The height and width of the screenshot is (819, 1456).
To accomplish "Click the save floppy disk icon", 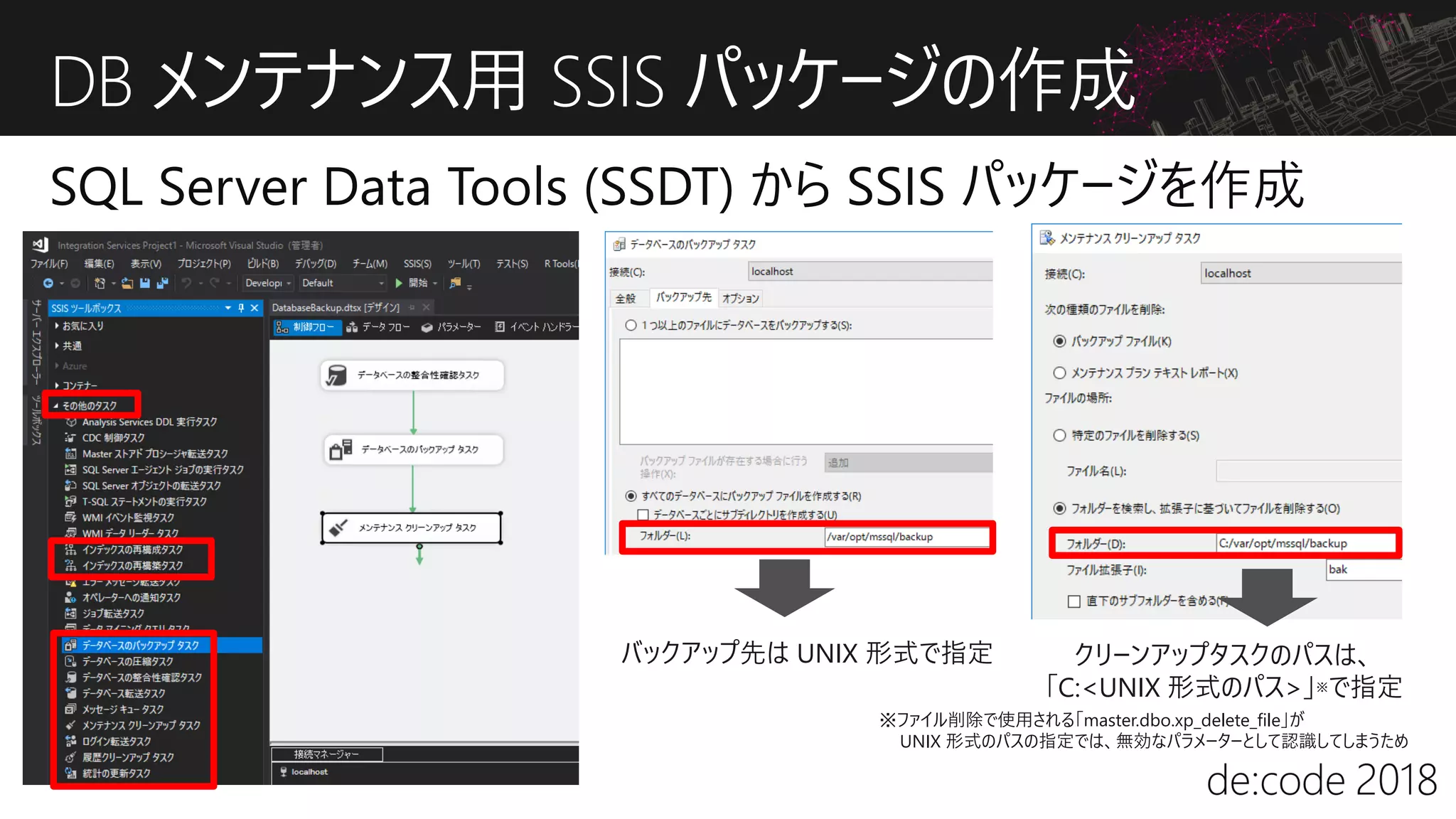I will pos(145,283).
